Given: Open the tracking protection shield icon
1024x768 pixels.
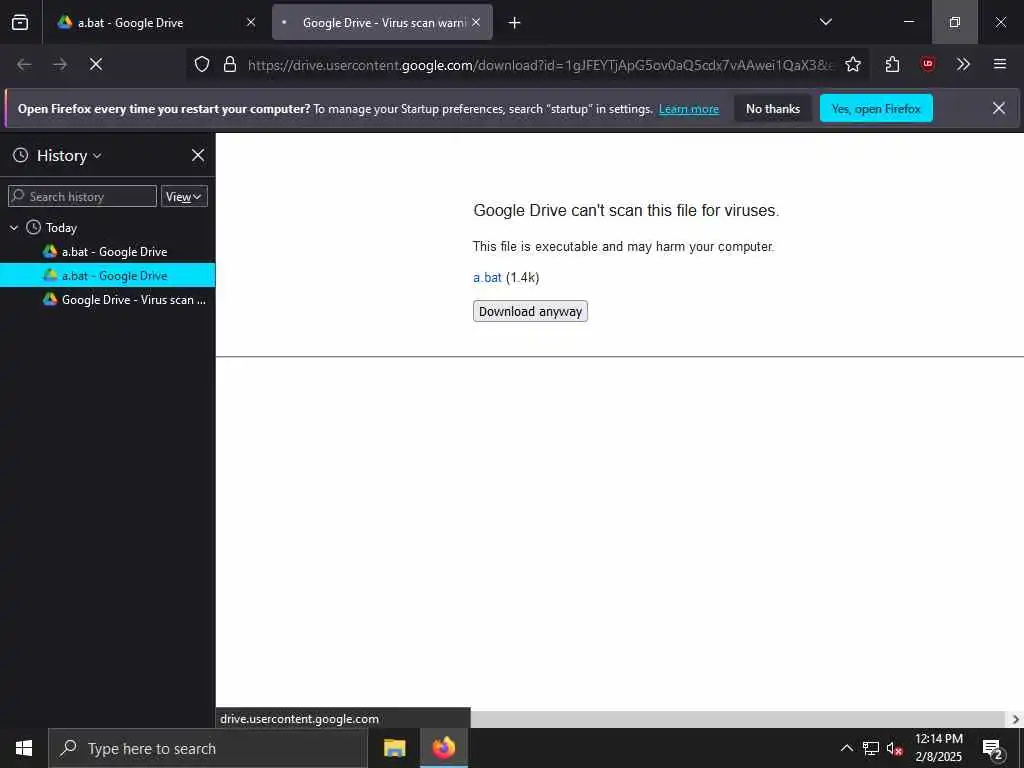Looking at the screenshot, I should click(202, 64).
